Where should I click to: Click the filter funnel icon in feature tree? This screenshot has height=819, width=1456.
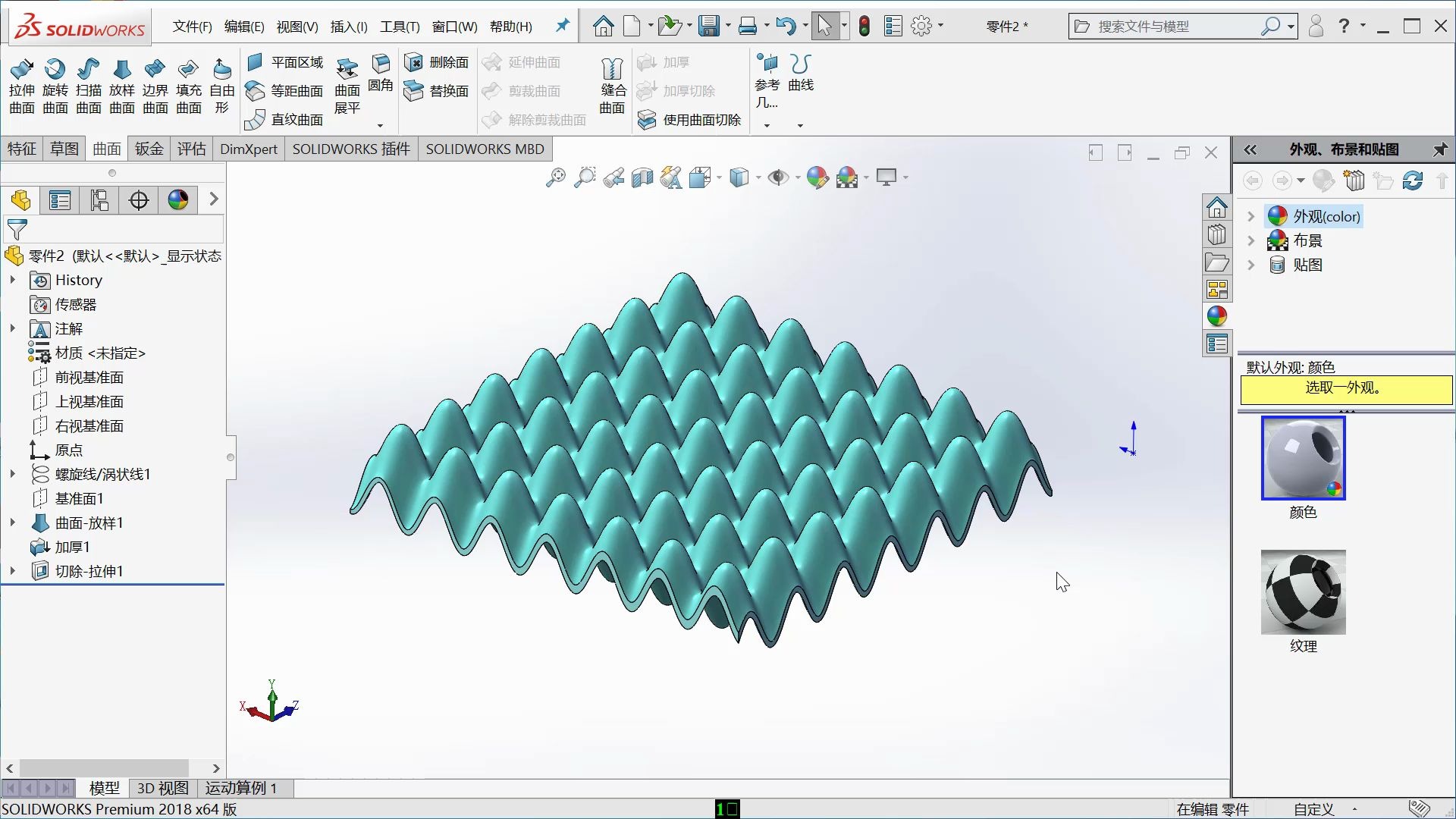[x=17, y=229]
